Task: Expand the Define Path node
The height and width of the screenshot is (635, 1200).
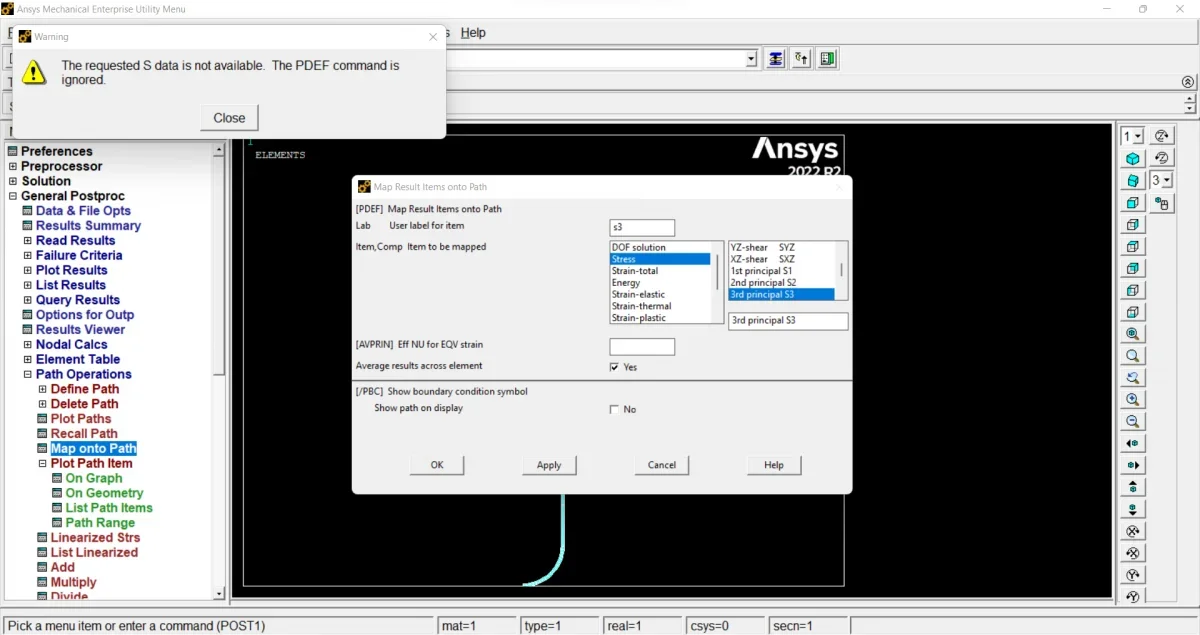Action: pos(42,389)
